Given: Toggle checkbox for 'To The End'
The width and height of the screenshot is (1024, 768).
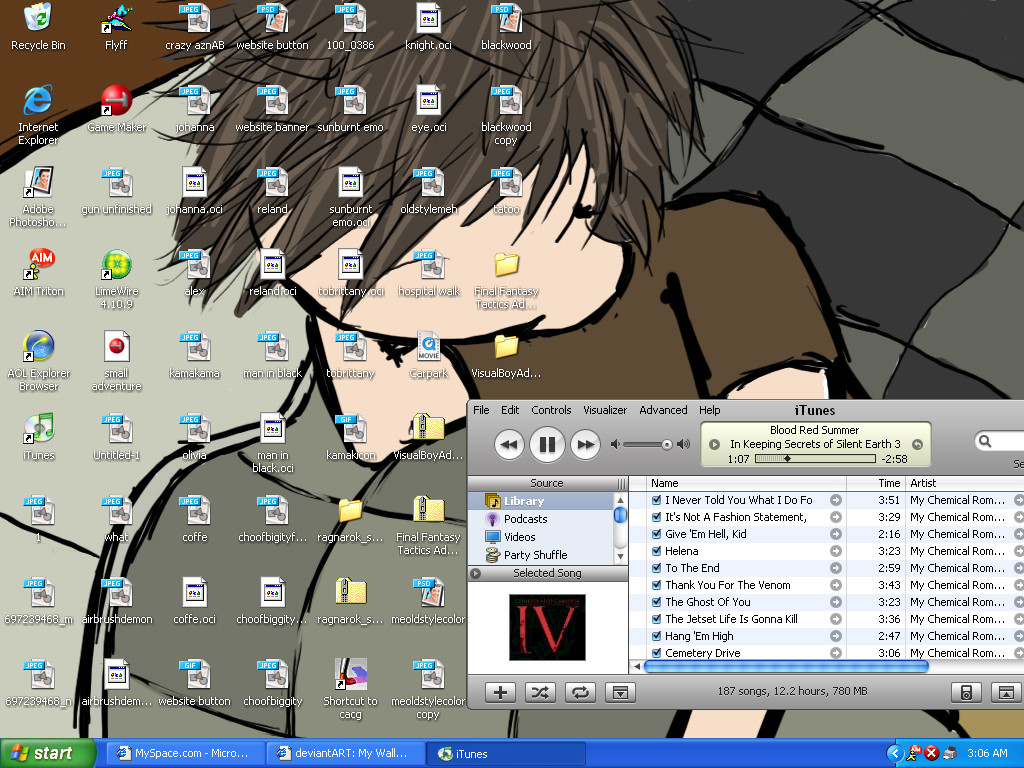Looking at the screenshot, I should 657,568.
